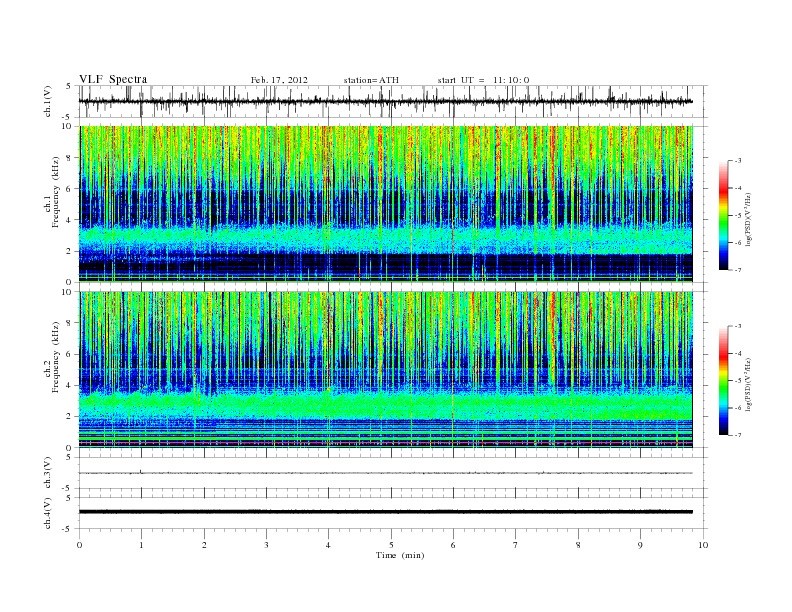Screen dimensions: 792x612
Task: Click the ch.3 voltage trace panel
Action: (x=393, y=473)
